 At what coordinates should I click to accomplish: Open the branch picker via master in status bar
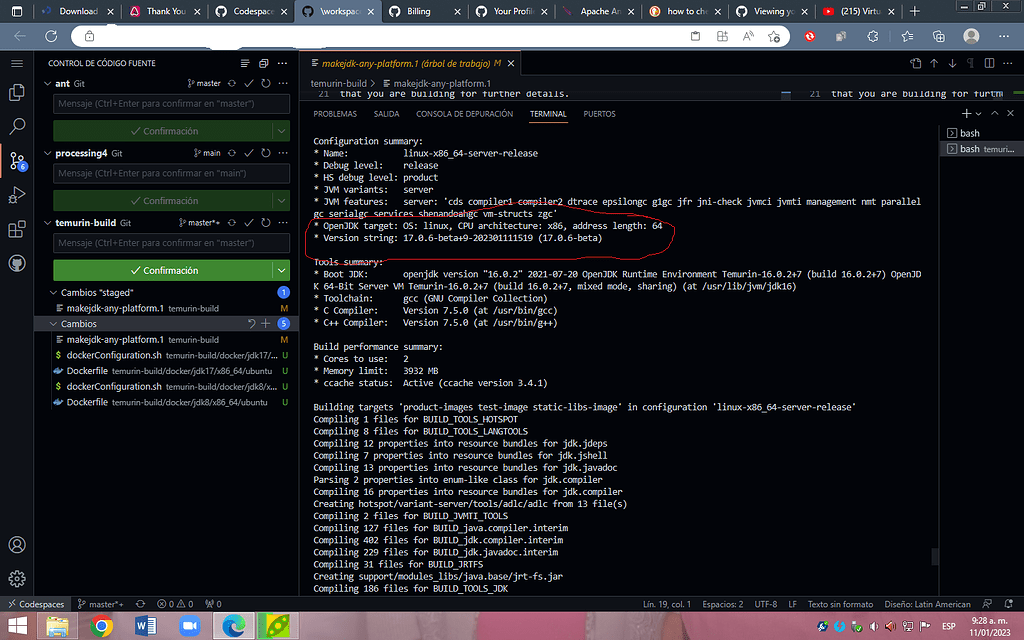[x=100, y=604]
